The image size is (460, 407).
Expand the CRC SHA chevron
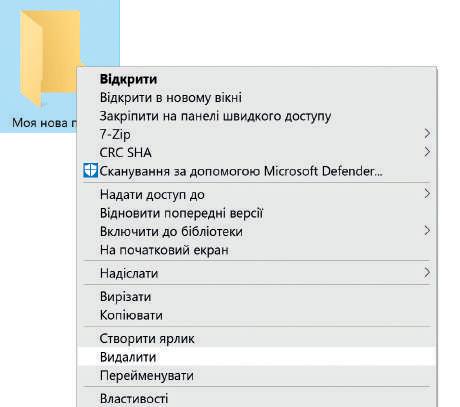click(x=427, y=152)
